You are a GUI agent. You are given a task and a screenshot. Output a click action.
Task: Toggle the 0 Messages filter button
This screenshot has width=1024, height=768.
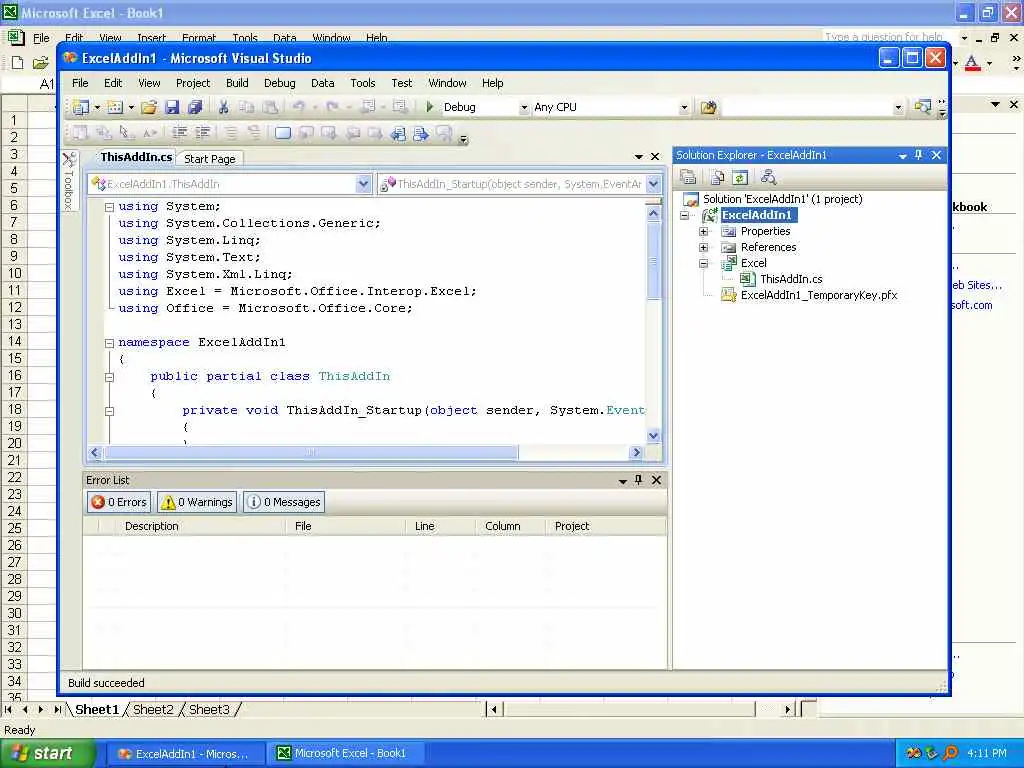tap(283, 502)
